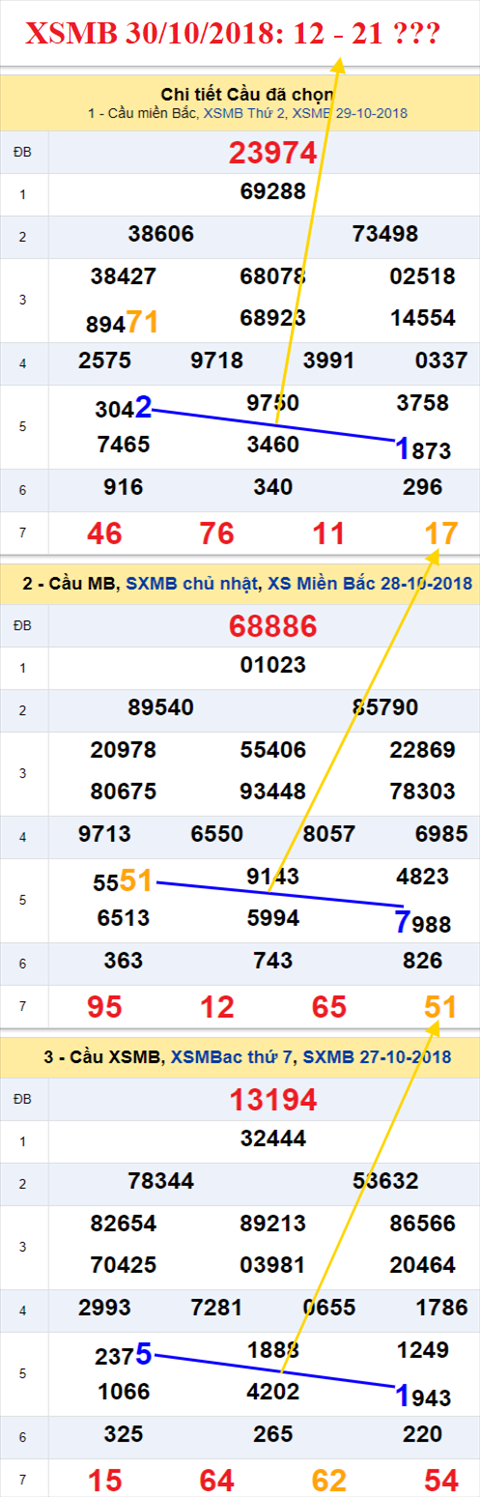Click third prize number 20464

tap(423, 1266)
